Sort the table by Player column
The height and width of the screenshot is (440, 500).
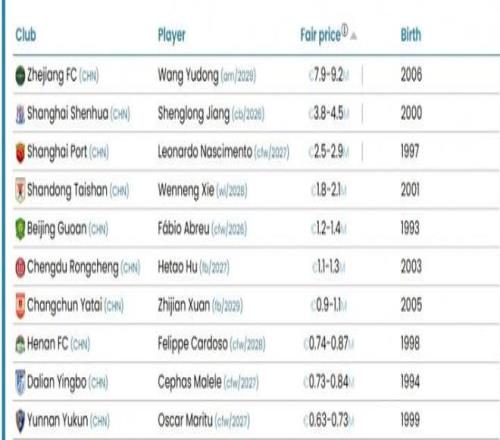[x=171, y=35]
